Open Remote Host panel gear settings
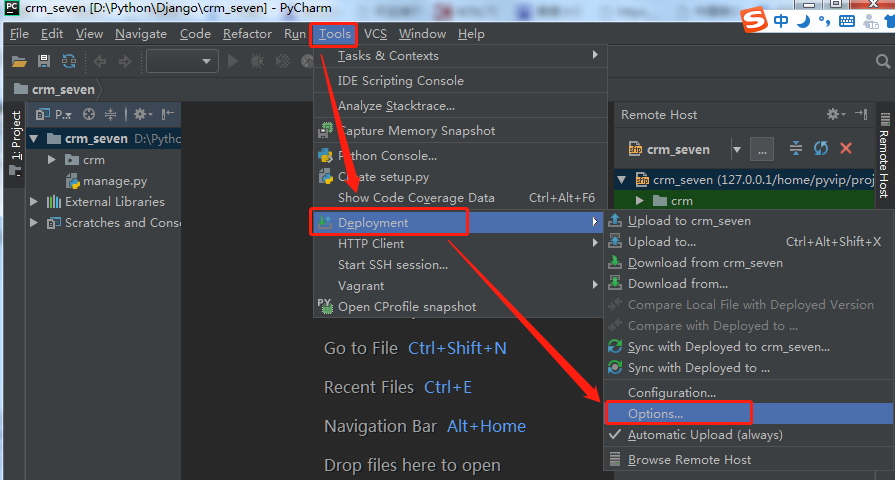 pos(836,115)
